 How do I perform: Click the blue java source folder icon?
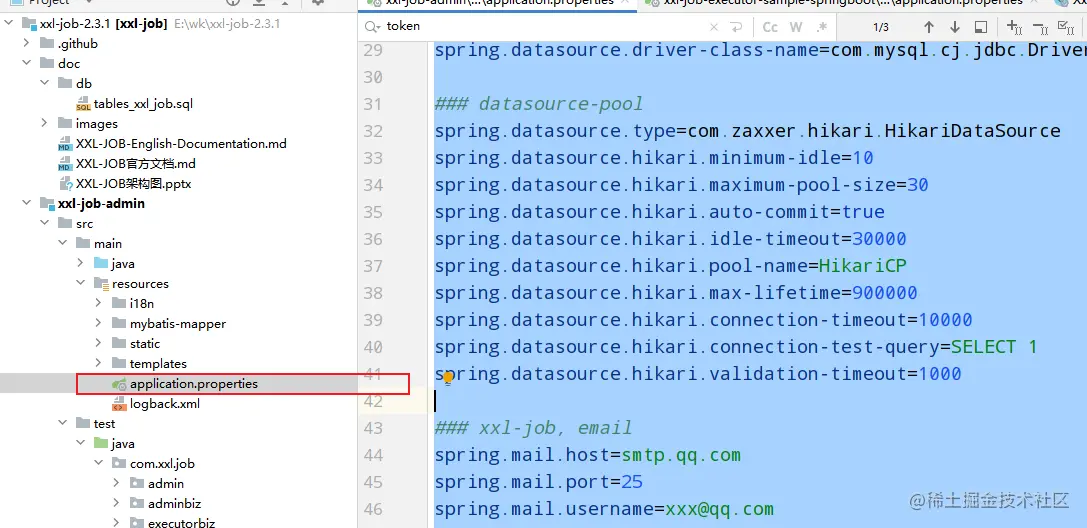click(101, 263)
